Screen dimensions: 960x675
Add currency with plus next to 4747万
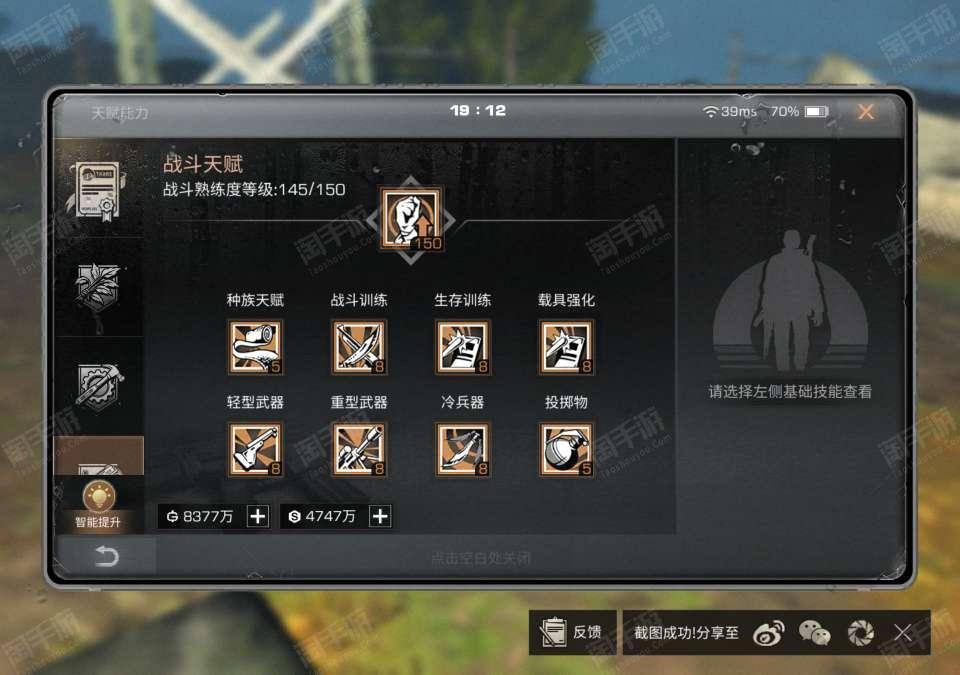coord(380,516)
